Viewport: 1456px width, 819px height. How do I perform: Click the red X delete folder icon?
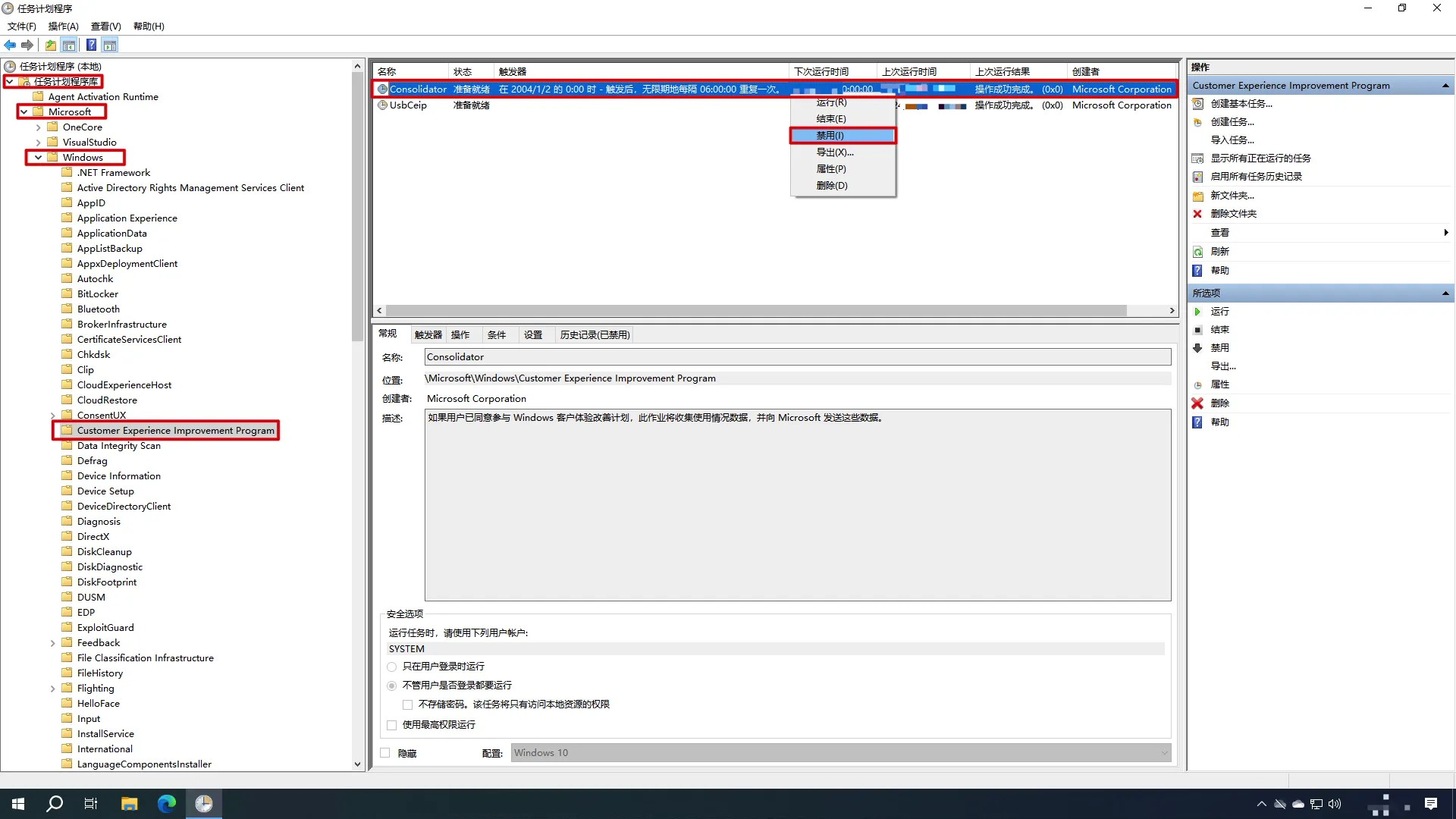pos(1197,214)
